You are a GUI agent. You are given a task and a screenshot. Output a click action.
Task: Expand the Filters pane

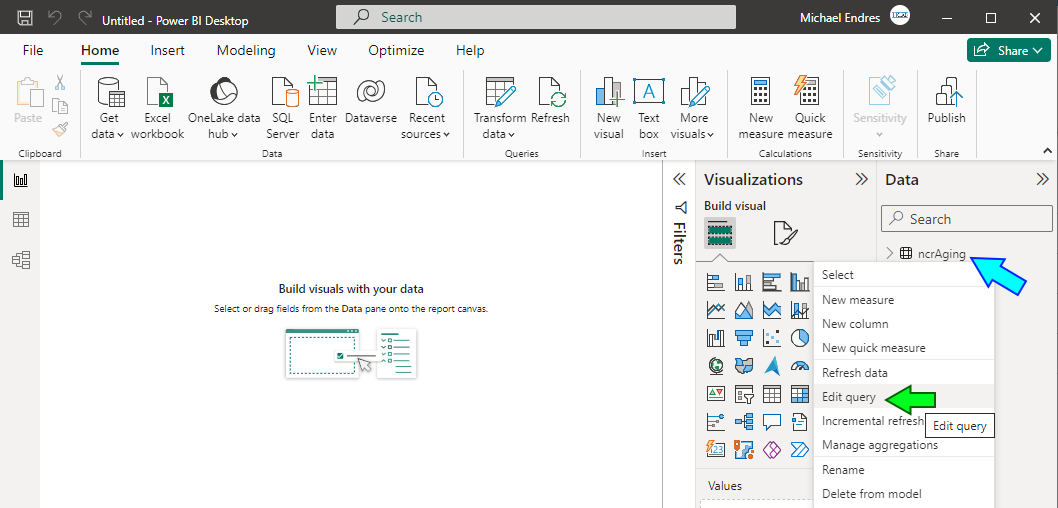[x=679, y=179]
